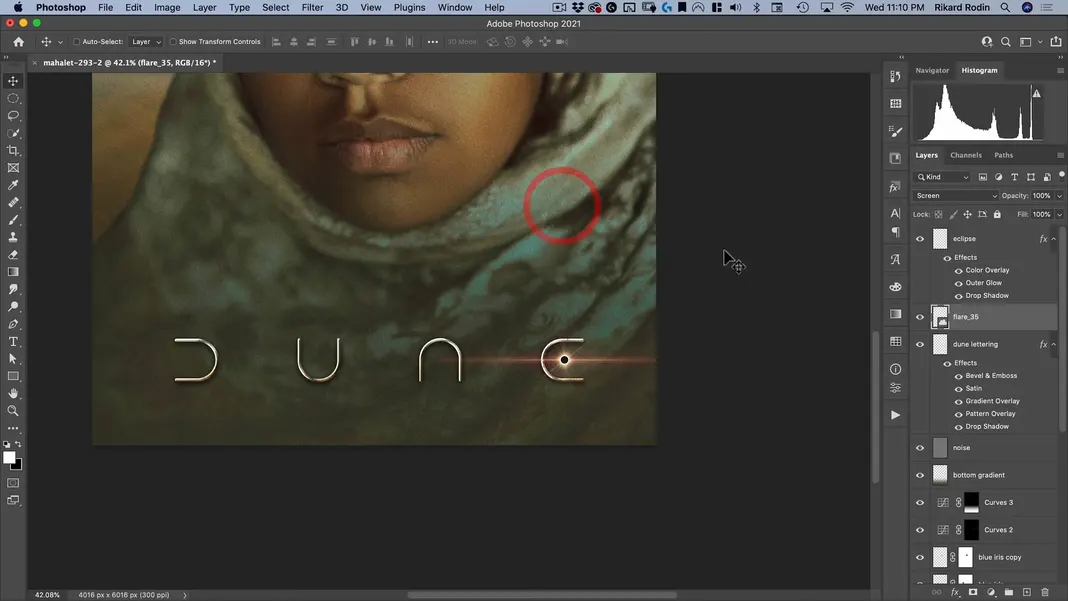
Task: Select the Zoom tool
Action: coord(13,411)
